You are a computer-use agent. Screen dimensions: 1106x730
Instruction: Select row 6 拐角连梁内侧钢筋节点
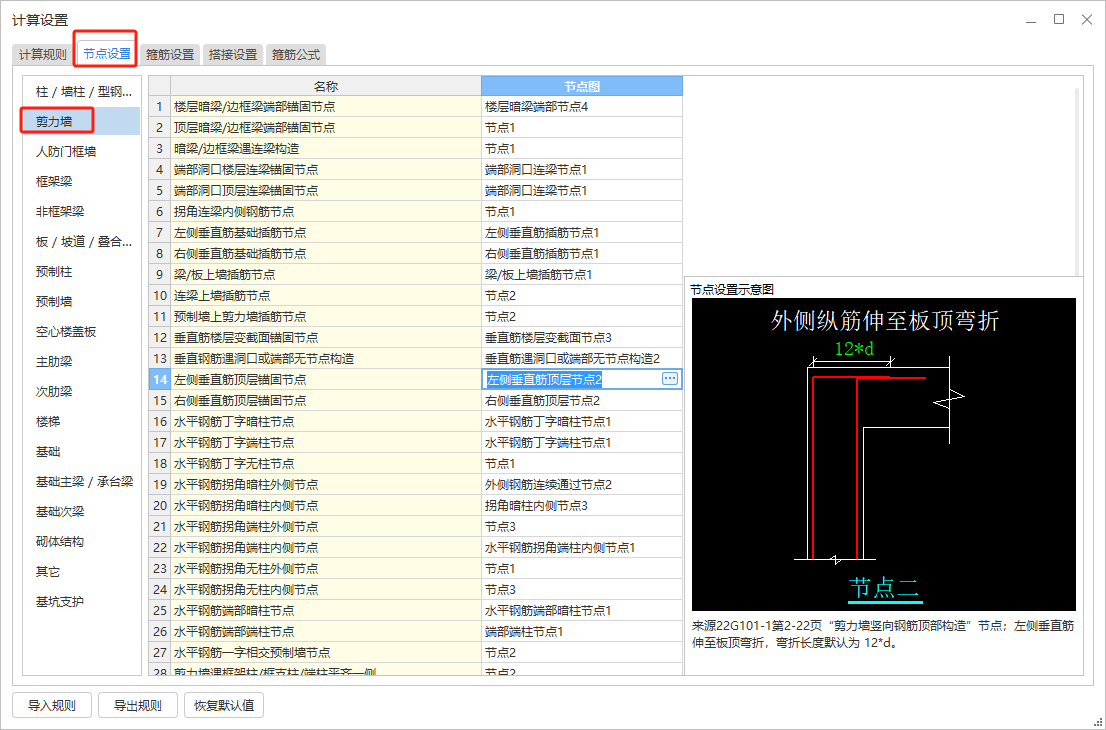click(326, 212)
